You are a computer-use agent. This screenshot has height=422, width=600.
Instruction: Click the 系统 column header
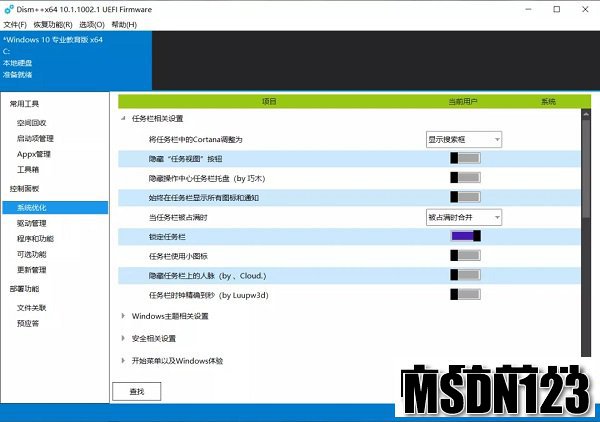click(x=548, y=101)
